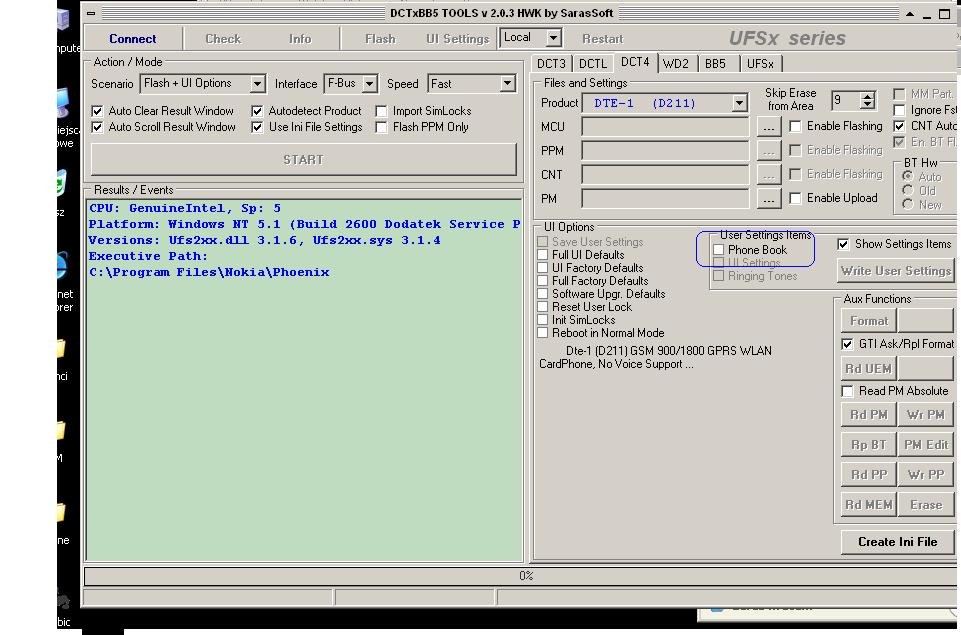Enable Import SimLocks checkbox

tap(381, 111)
